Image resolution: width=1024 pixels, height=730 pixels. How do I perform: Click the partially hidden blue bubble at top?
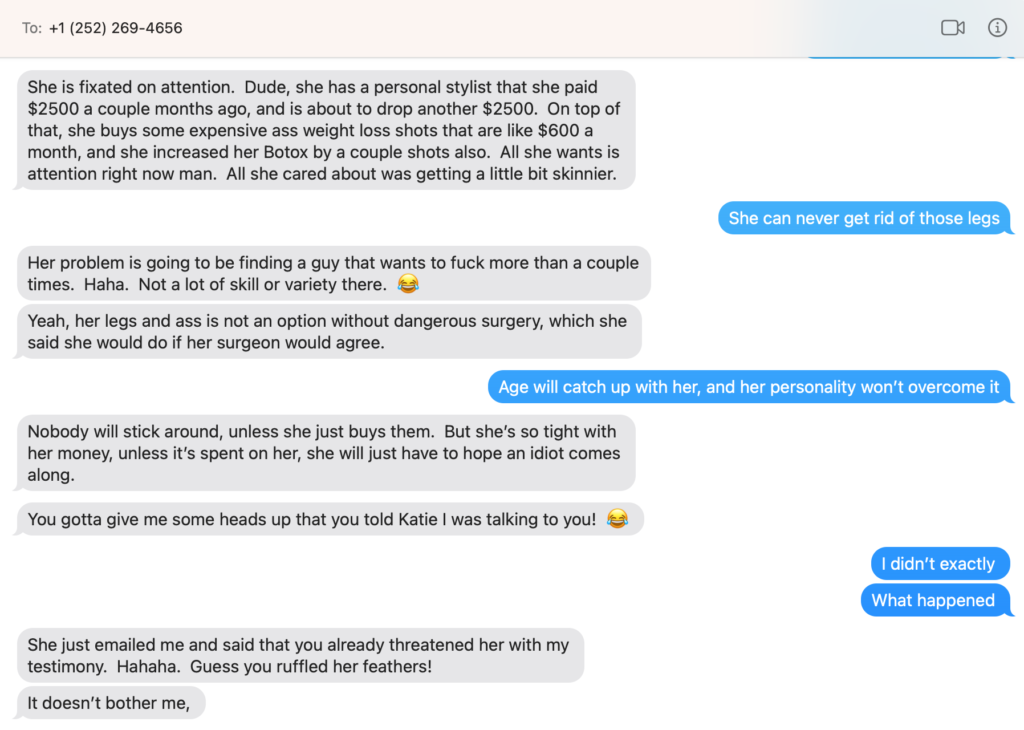coord(904,56)
